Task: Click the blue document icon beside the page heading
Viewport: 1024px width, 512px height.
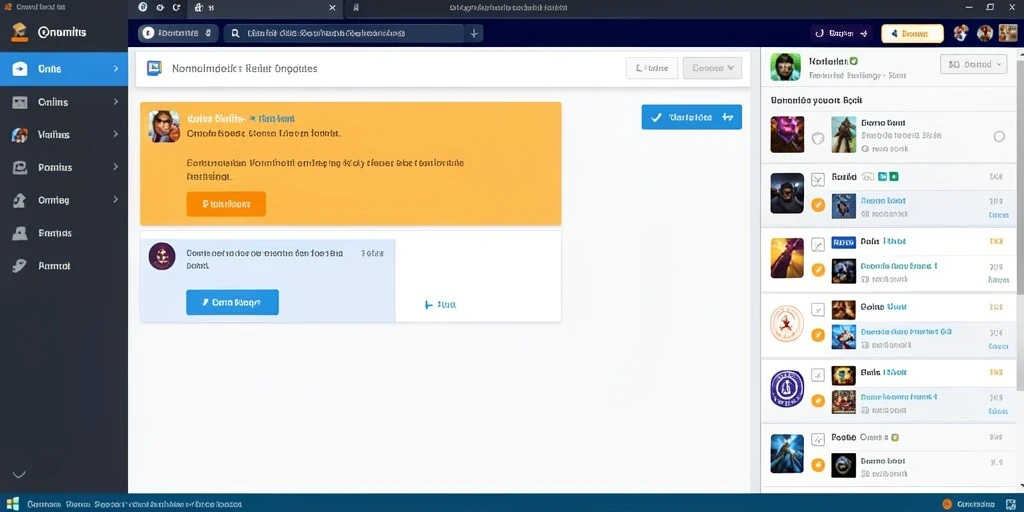Action: (x=154, y=68)
